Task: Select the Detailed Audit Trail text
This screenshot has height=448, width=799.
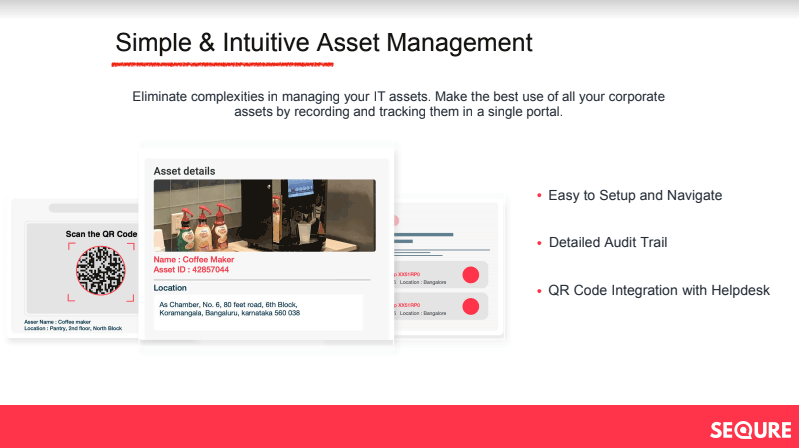Action: pos(608,243)
